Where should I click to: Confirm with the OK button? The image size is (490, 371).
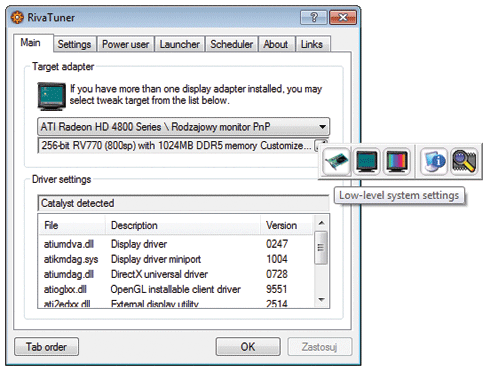pos(248,347)
